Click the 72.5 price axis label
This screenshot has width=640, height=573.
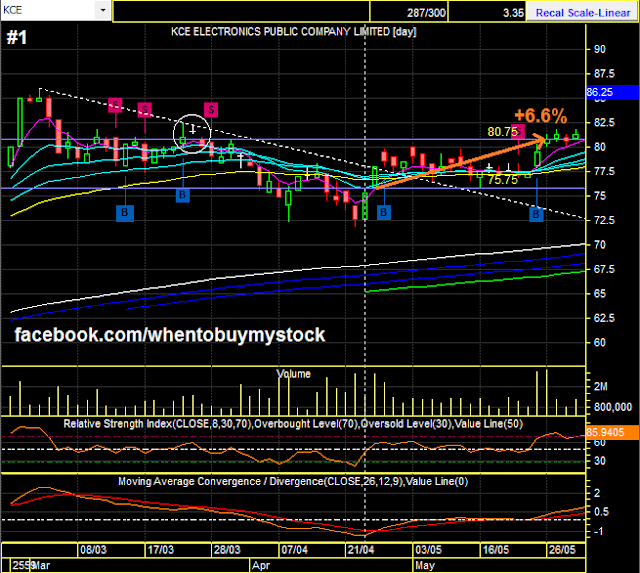(604, 220)
